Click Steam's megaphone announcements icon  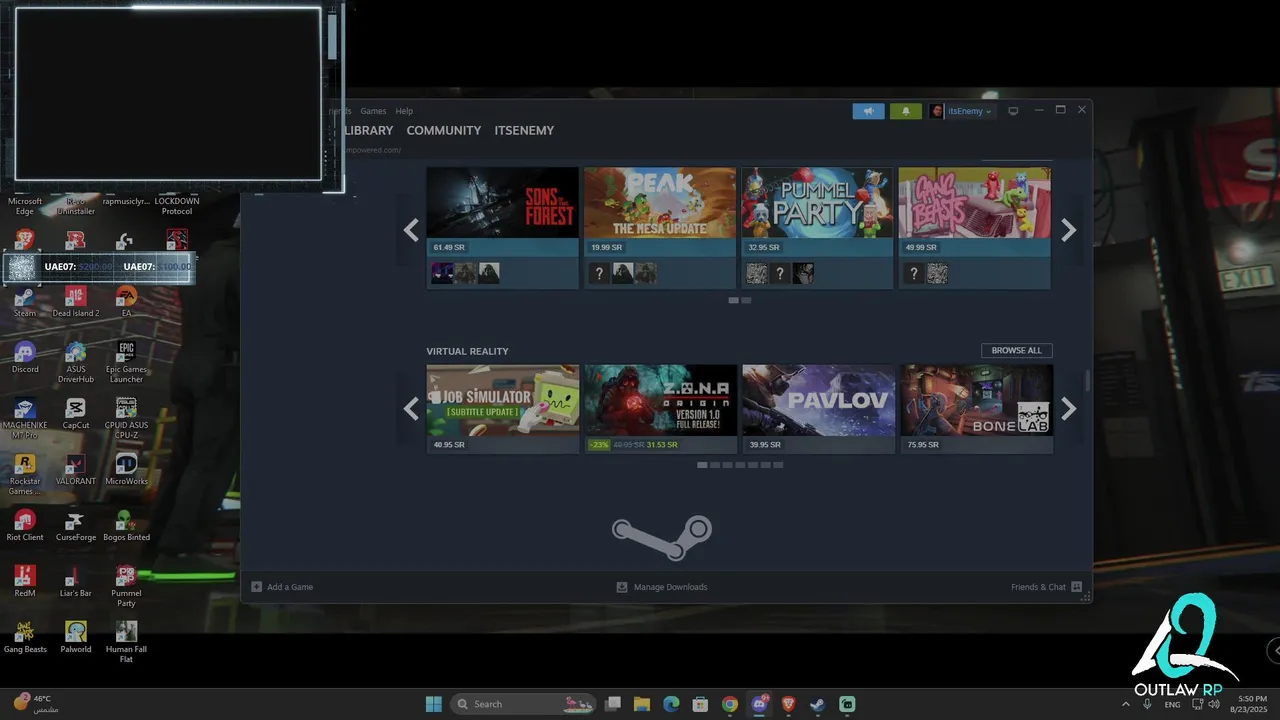pos(868,111)
